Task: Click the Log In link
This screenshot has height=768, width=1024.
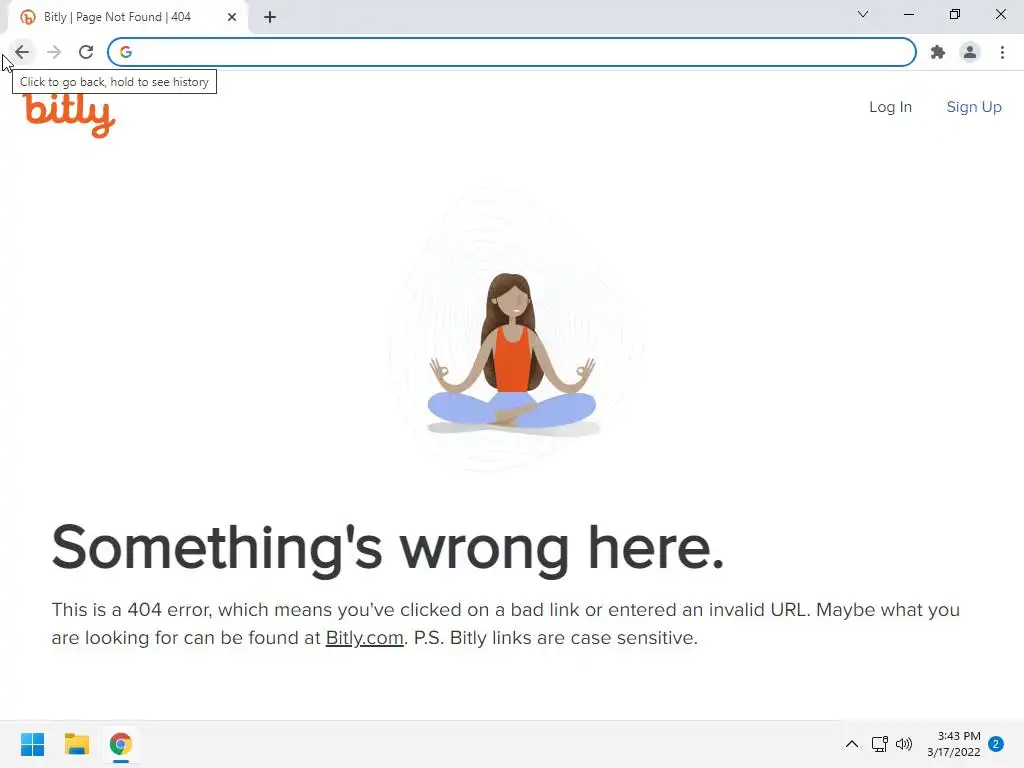Action: pos(890,107)
